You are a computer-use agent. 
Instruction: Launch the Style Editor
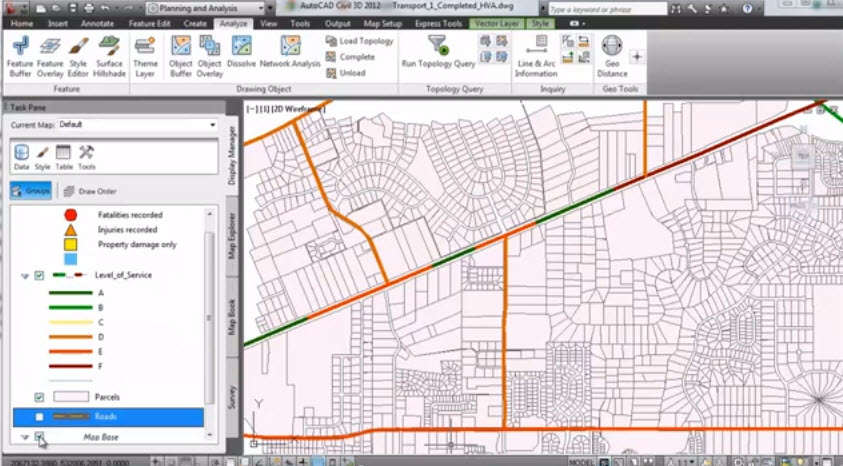point(78,56)
